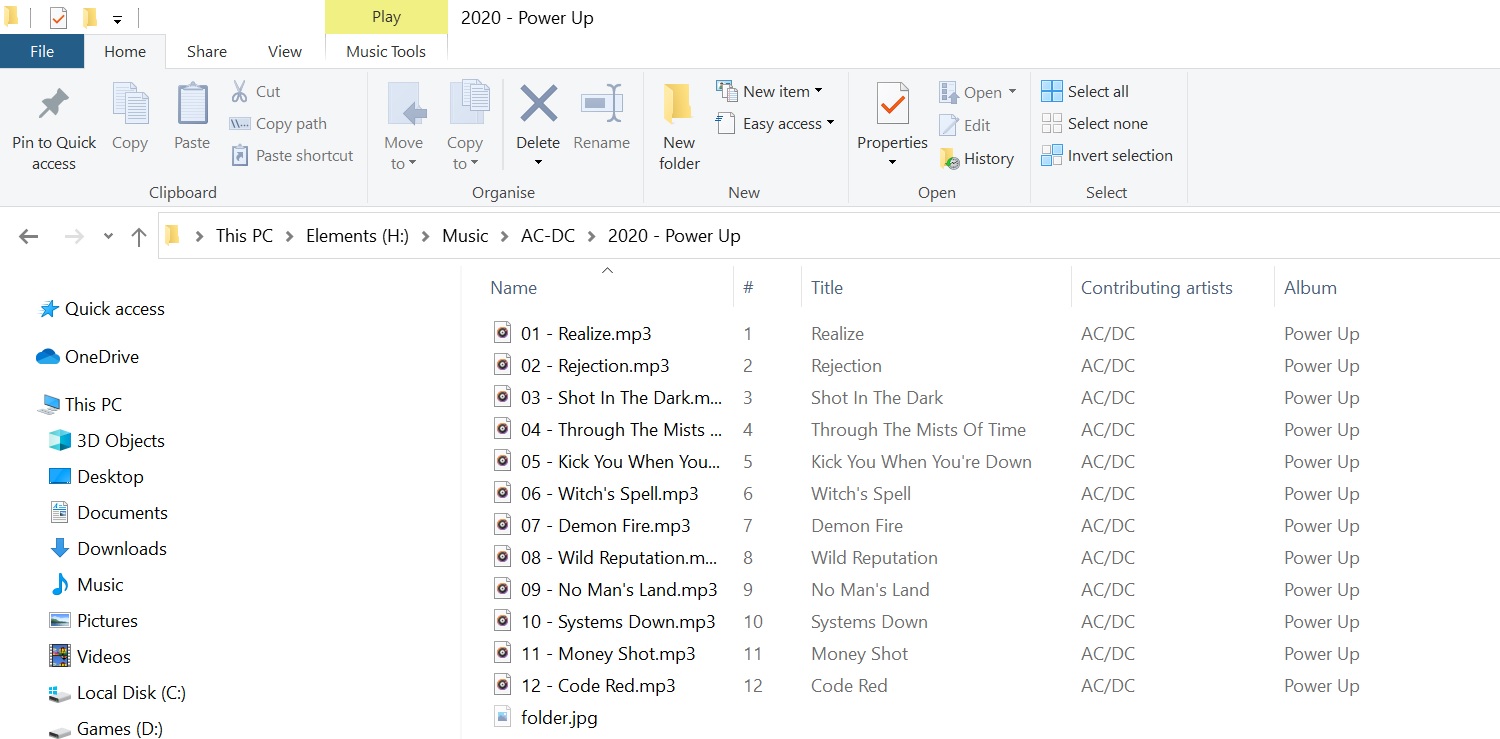Select 11 - Money Shot.mp3 file
The width and height of the screenshot is (1500, 739).
click(x=595, y=654)
